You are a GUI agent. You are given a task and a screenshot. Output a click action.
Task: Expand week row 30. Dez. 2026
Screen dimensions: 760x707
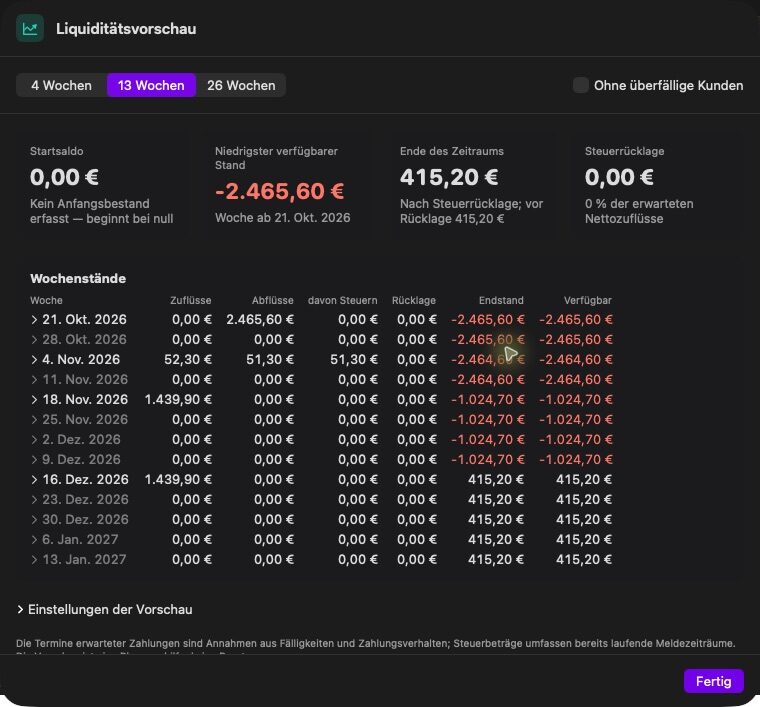(34, 519)
